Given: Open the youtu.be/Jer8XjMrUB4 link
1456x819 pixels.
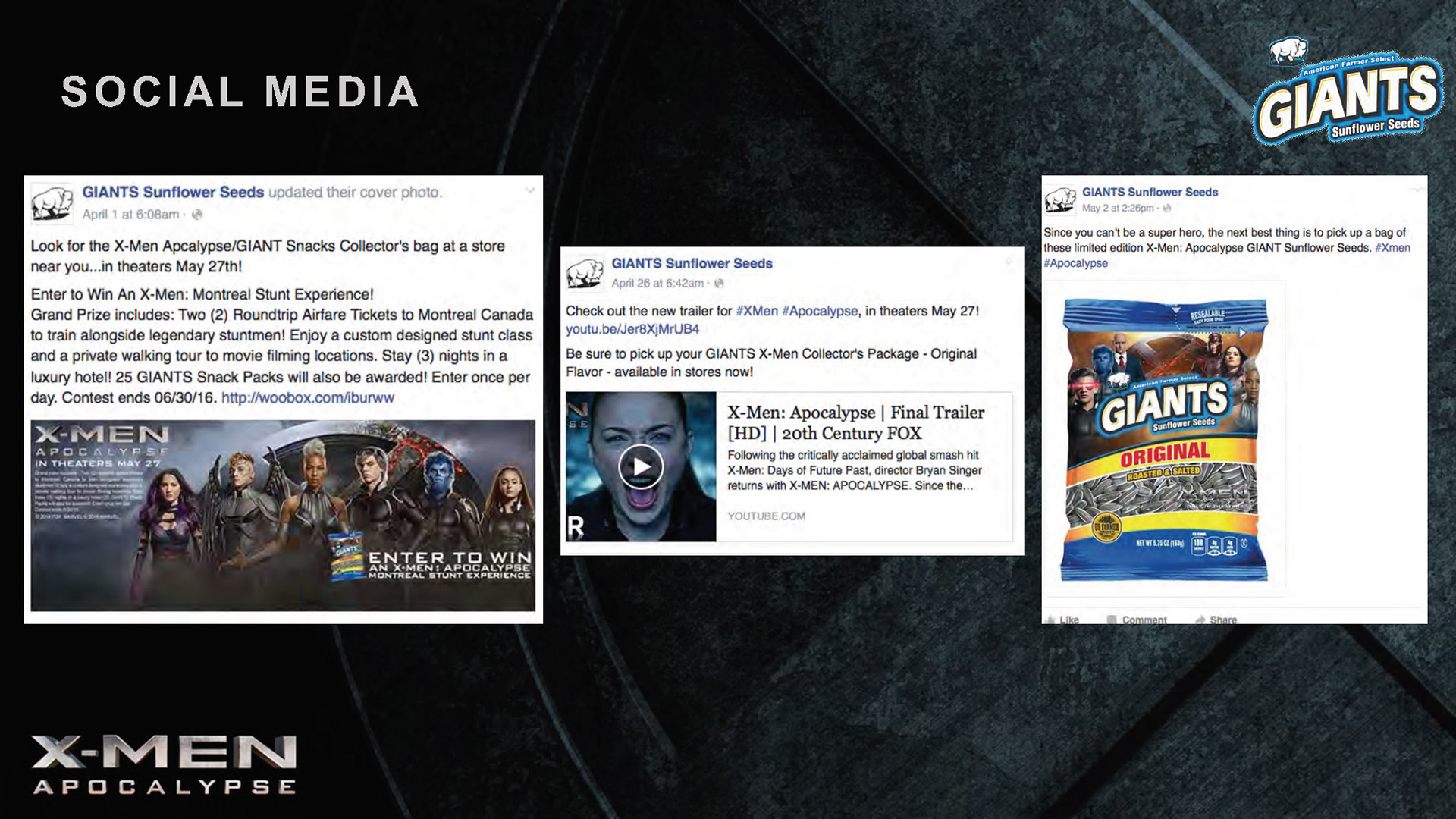Looking at the screenshot, I should pos(632,329).
